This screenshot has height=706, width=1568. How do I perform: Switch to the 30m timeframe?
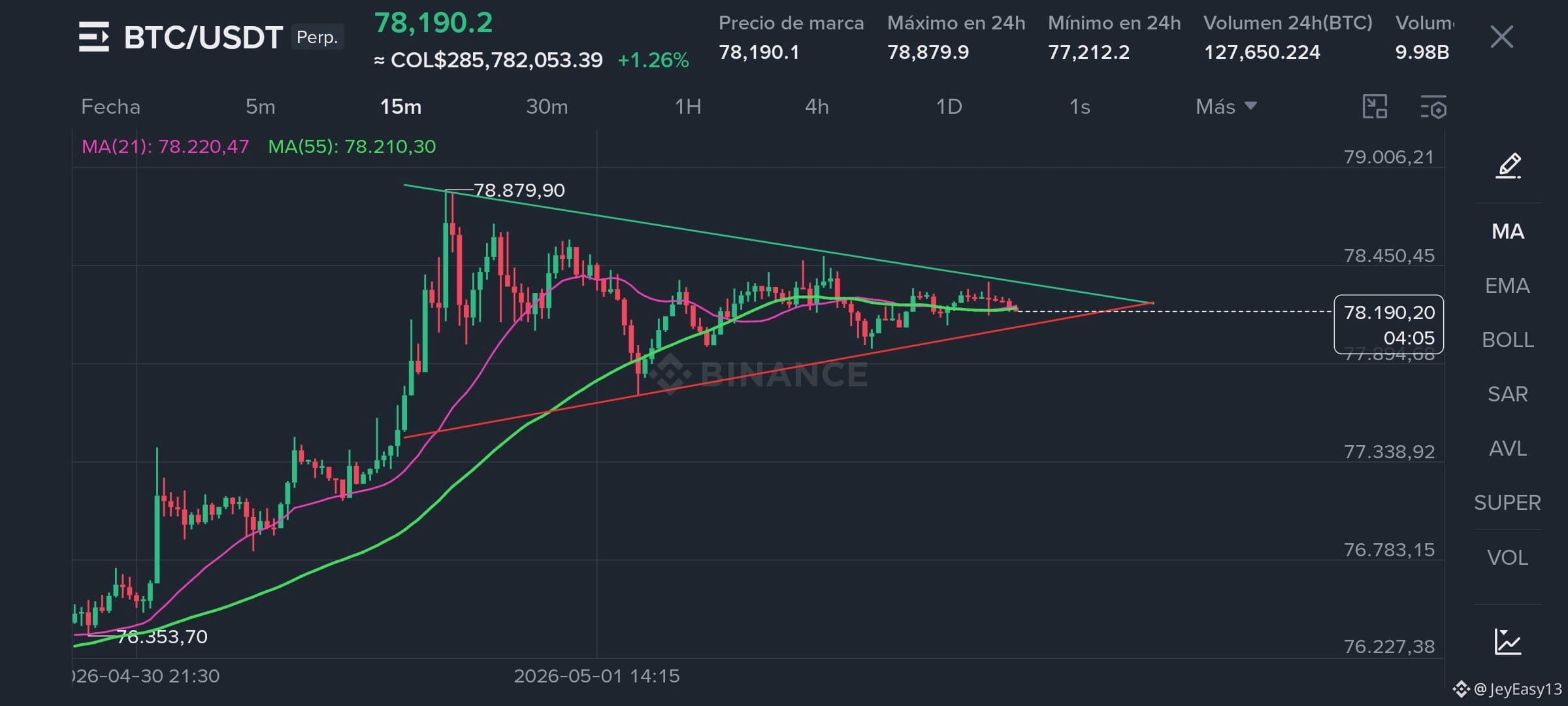[x=547, y=107]
